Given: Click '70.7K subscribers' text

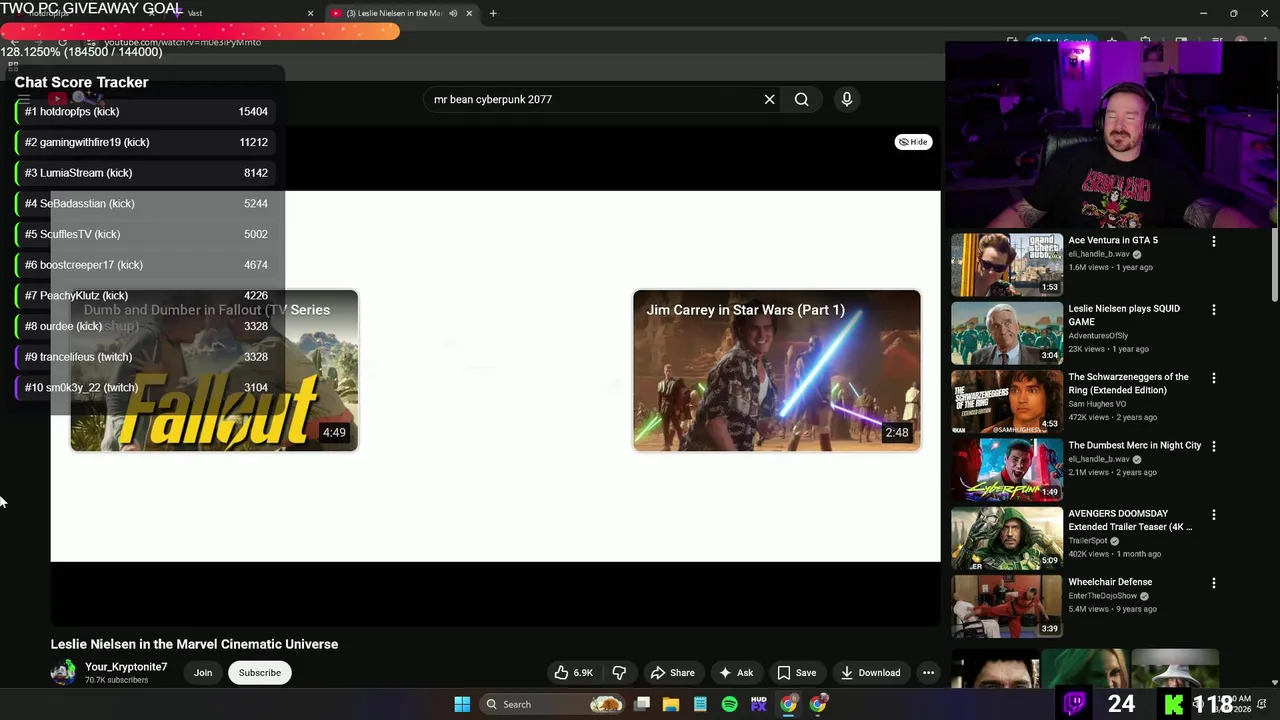Looking at the screenshot, I should 117,680.
